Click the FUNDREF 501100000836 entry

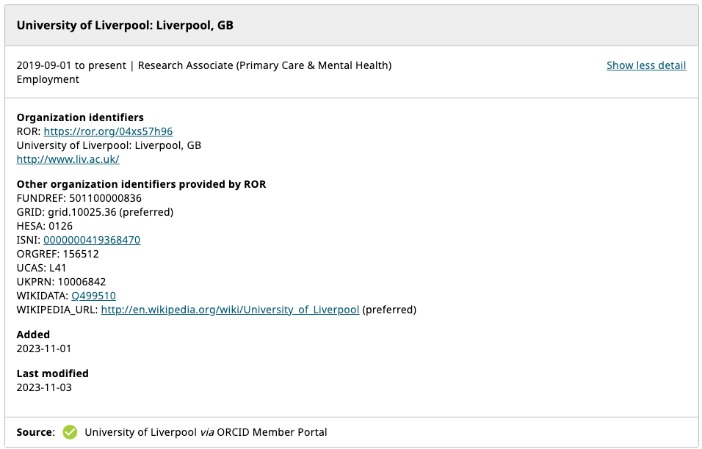[x=79, y=198]
